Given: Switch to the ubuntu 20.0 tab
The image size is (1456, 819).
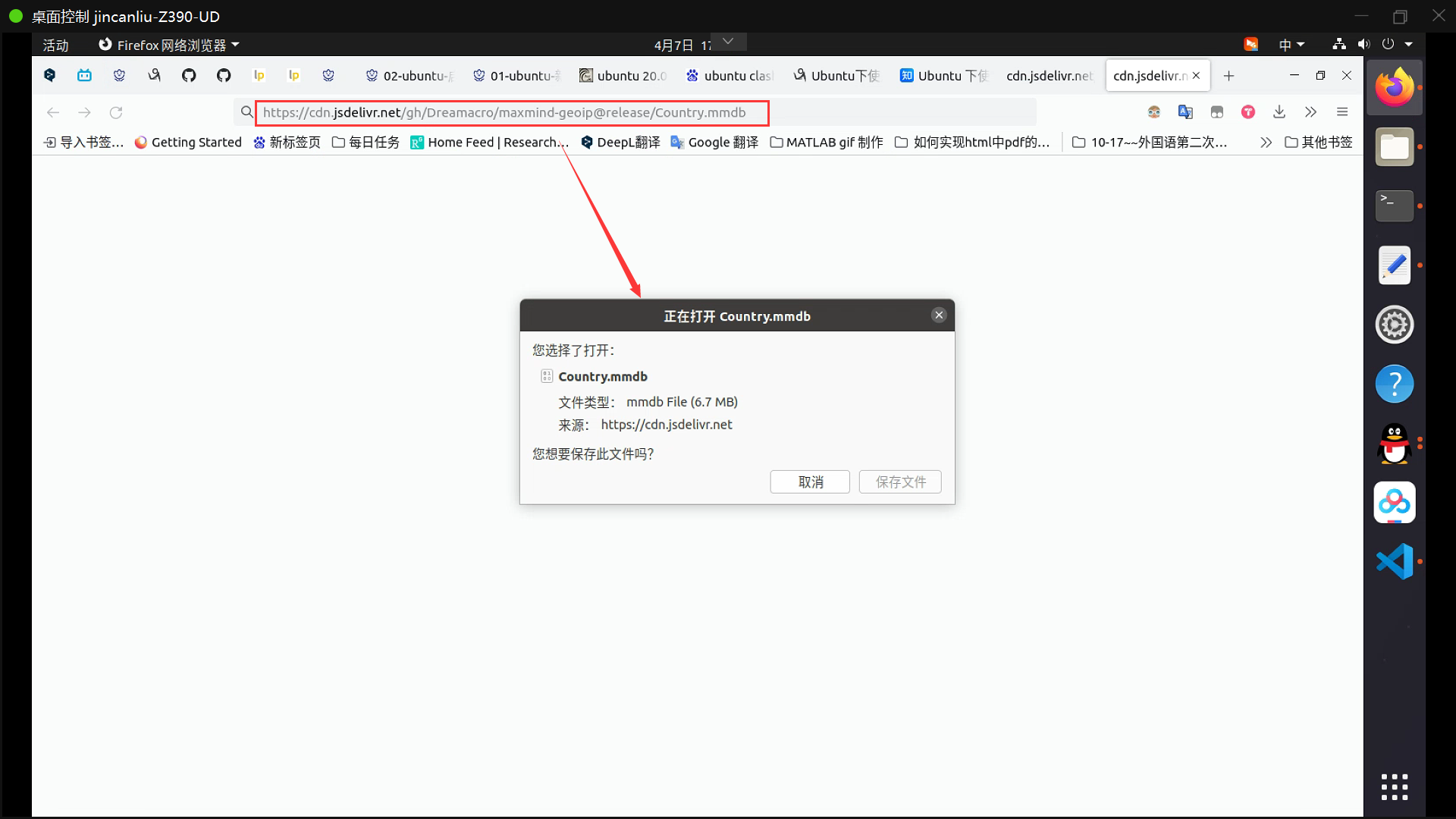Looking at the screenshot, I should point(623,76).
